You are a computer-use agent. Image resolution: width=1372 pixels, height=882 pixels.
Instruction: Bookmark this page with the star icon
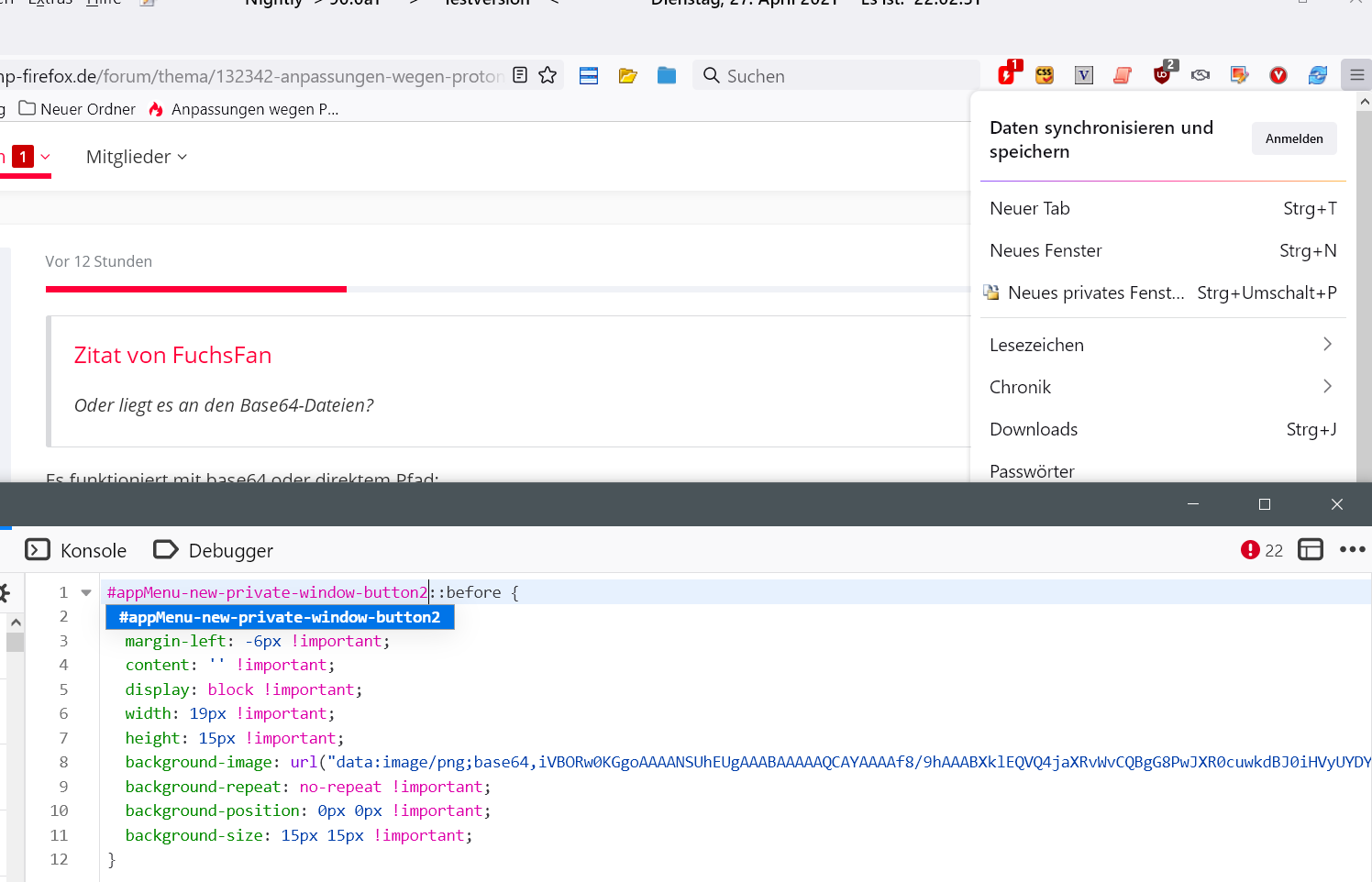click(x=548, y=75)
